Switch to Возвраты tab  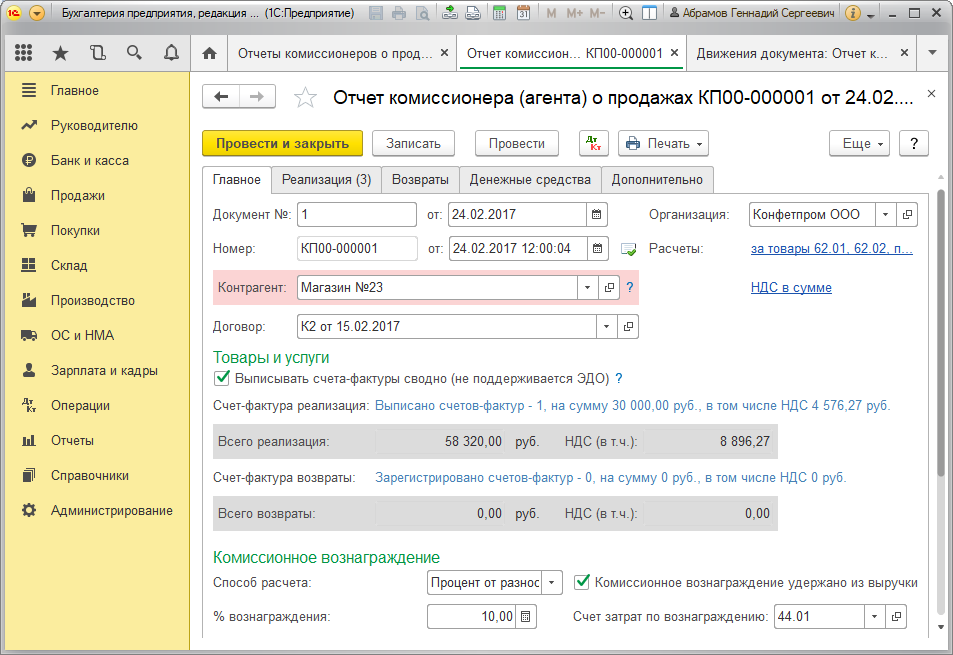[x=420, y=180]
